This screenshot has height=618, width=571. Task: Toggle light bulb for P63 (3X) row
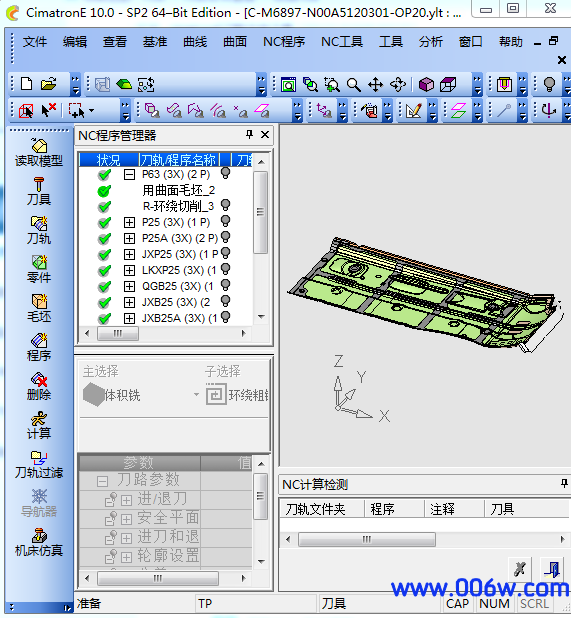(x=225, y=173)
